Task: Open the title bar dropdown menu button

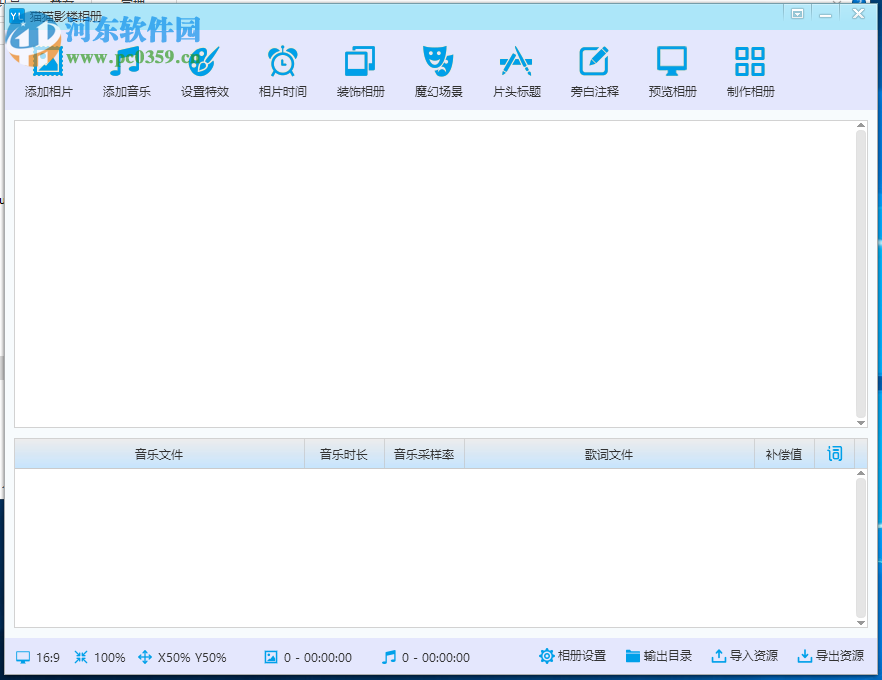Action: coord(797,14)
